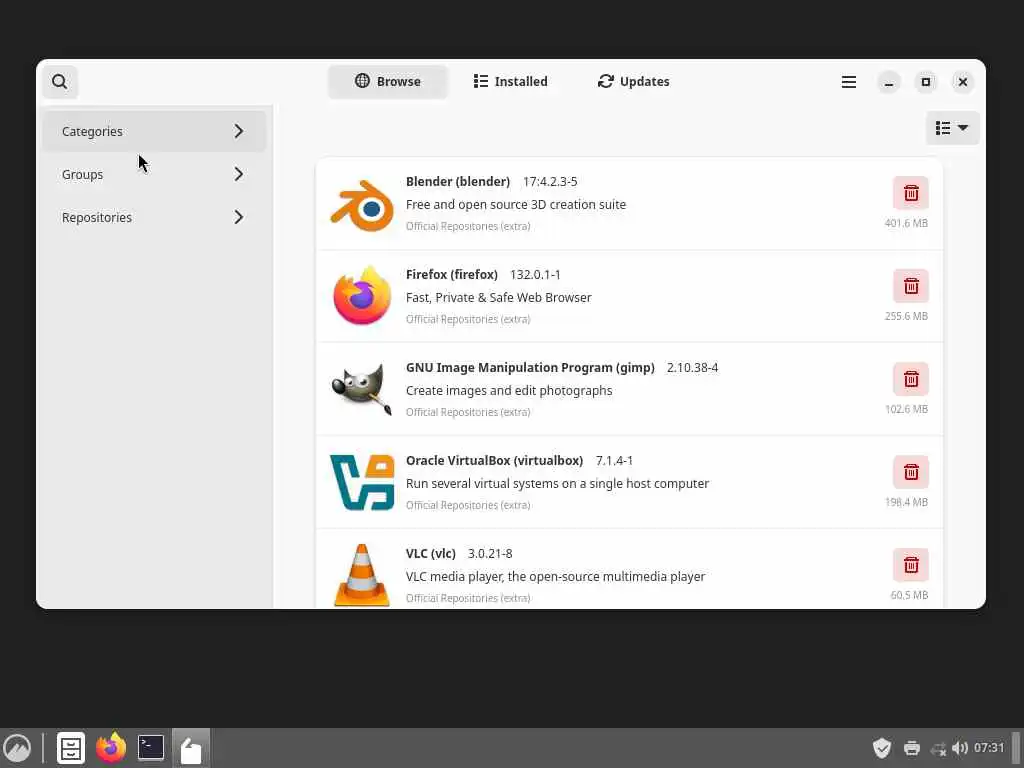Expand the Groups sidebar entry
Image resolution: width=1024 pixels, height=768 pixels.
(154, 174)
